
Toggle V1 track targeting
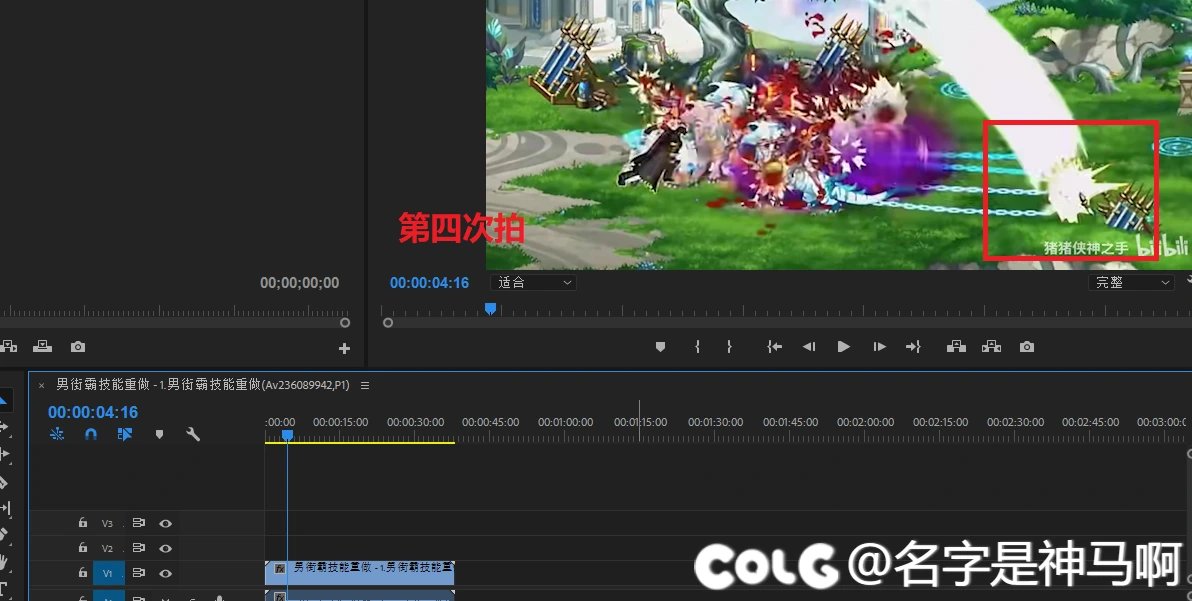(x=108, y=574)
